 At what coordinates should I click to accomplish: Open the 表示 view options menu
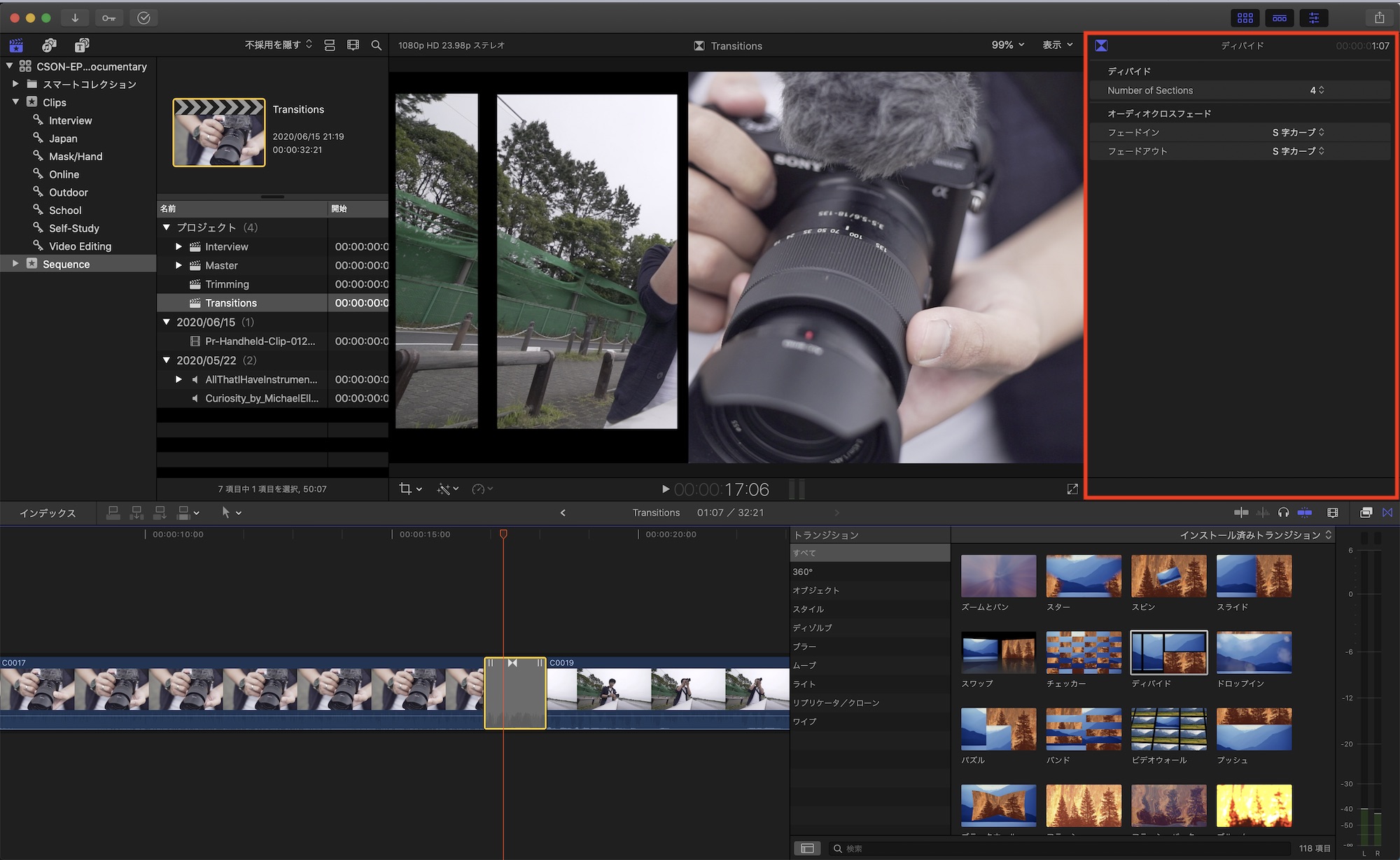(x=1057, y=45)
